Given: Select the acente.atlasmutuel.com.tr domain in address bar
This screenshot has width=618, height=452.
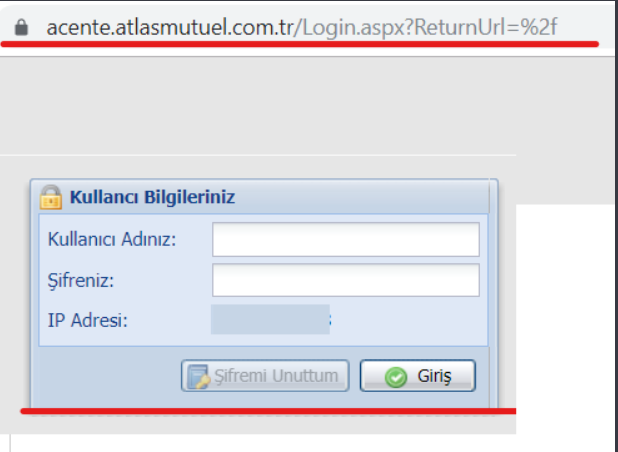Looking at the screenshot, I should coord(170,28).
